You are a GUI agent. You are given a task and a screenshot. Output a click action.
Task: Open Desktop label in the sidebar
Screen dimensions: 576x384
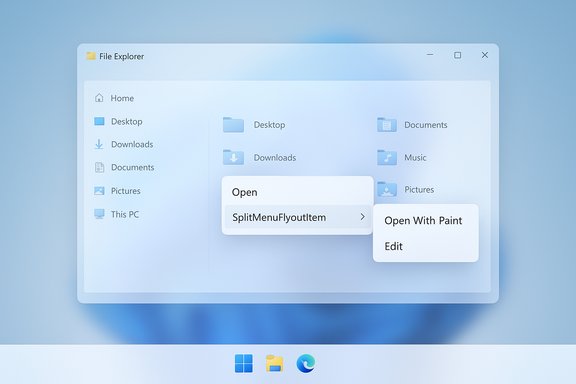(x=126, y=121)
